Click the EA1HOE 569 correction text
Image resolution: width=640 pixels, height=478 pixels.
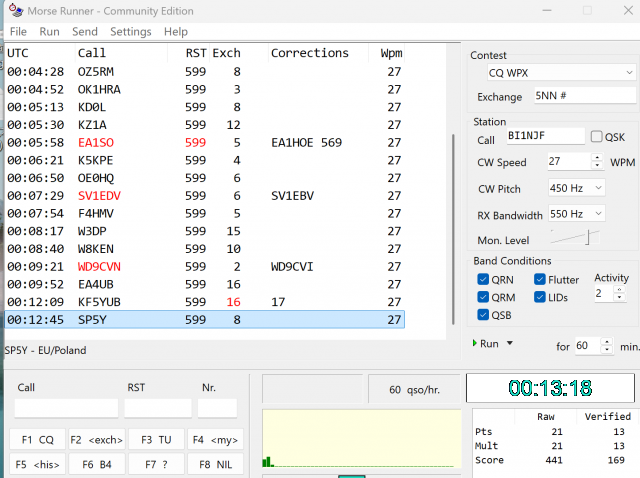[x=306, y=142]
